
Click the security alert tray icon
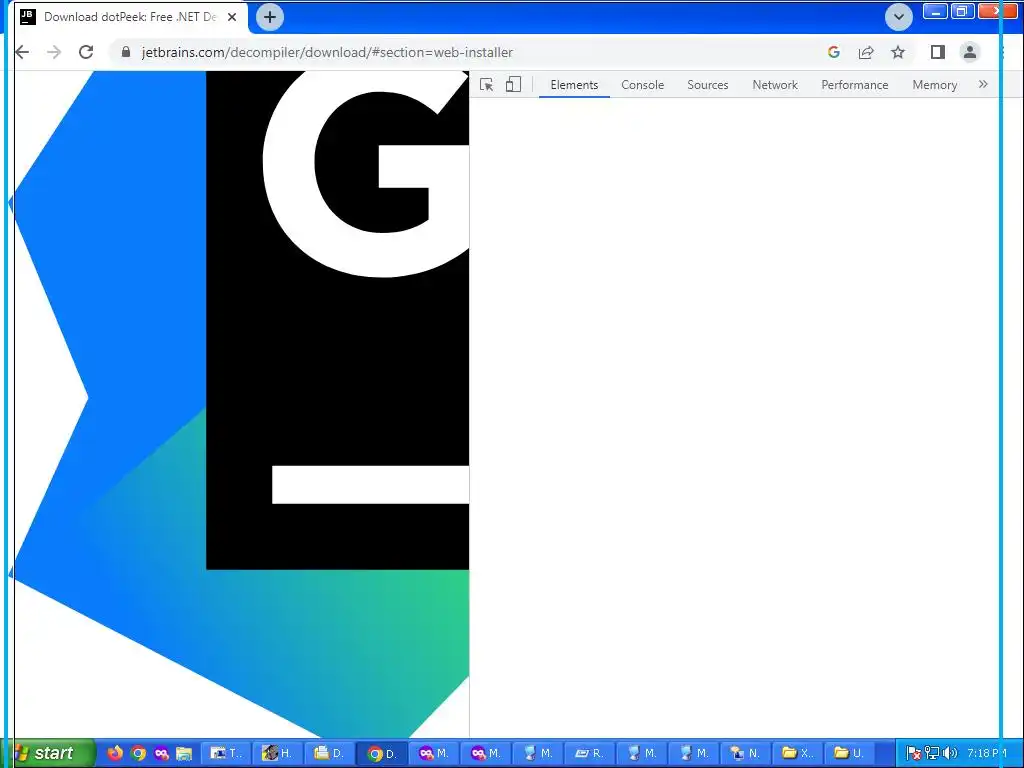tap(914, 754)
